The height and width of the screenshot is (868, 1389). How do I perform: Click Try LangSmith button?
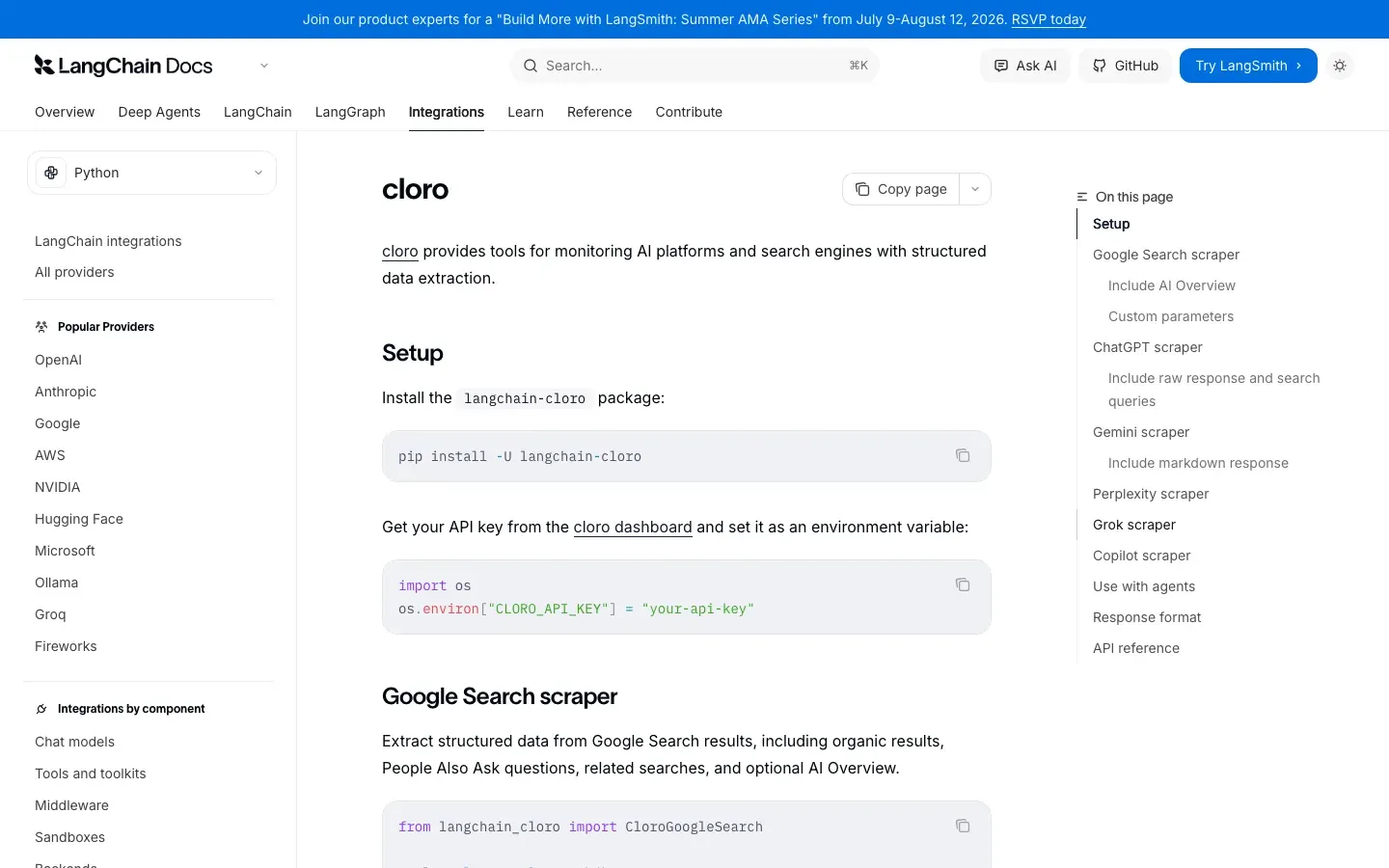pyautogui.click(x=1248, y=66)
